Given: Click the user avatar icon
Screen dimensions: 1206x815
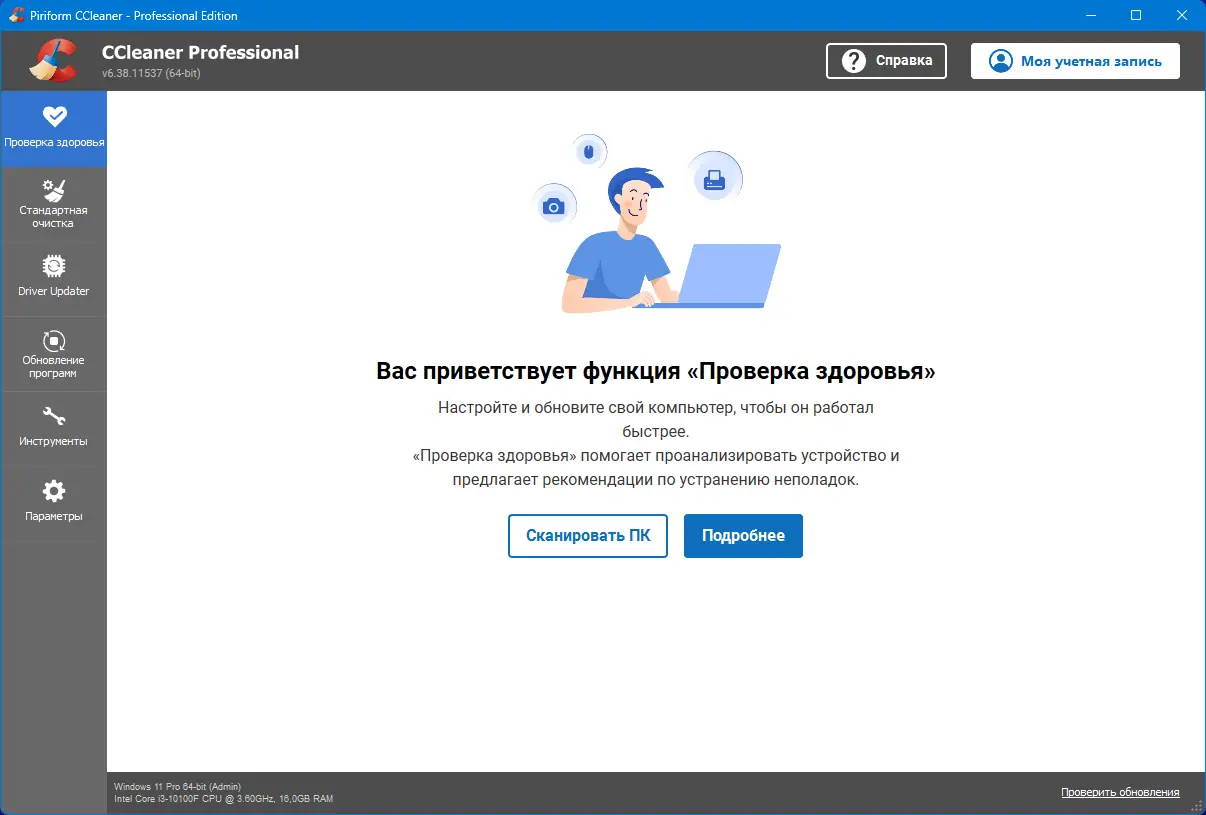Looking at the screenshot, I should (999, 60).
